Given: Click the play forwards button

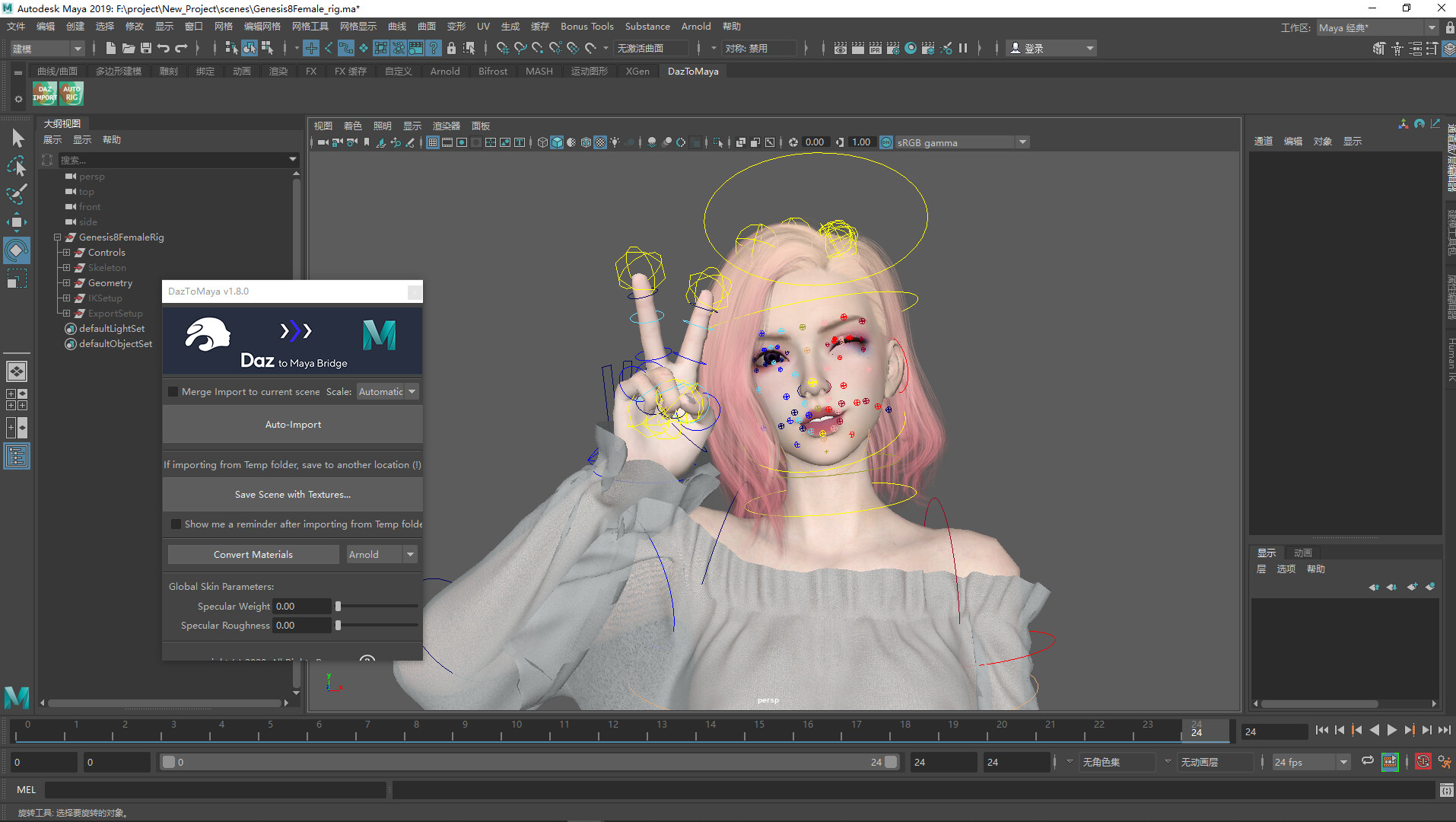Looking at the screenshot, I should [1391, 731].
